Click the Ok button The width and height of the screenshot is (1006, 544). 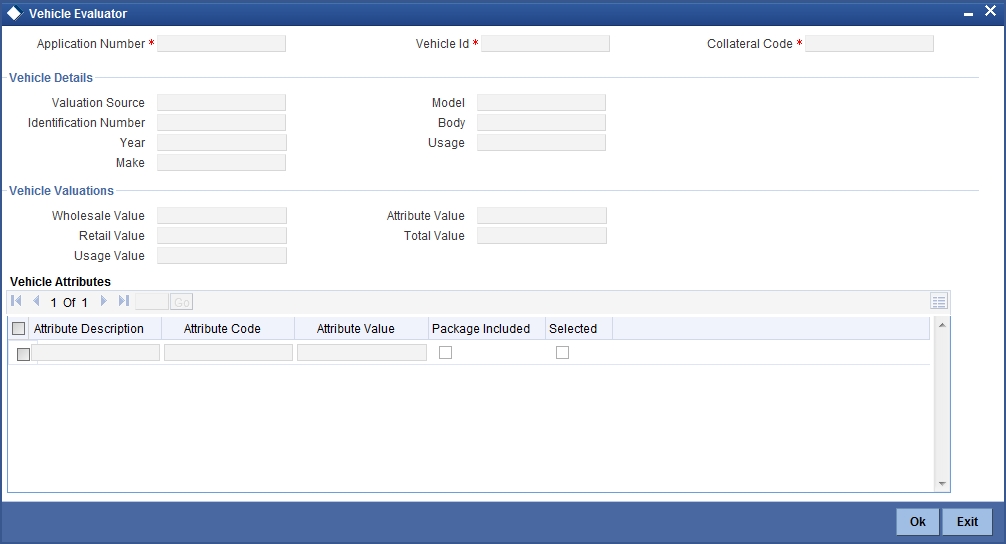917,522
